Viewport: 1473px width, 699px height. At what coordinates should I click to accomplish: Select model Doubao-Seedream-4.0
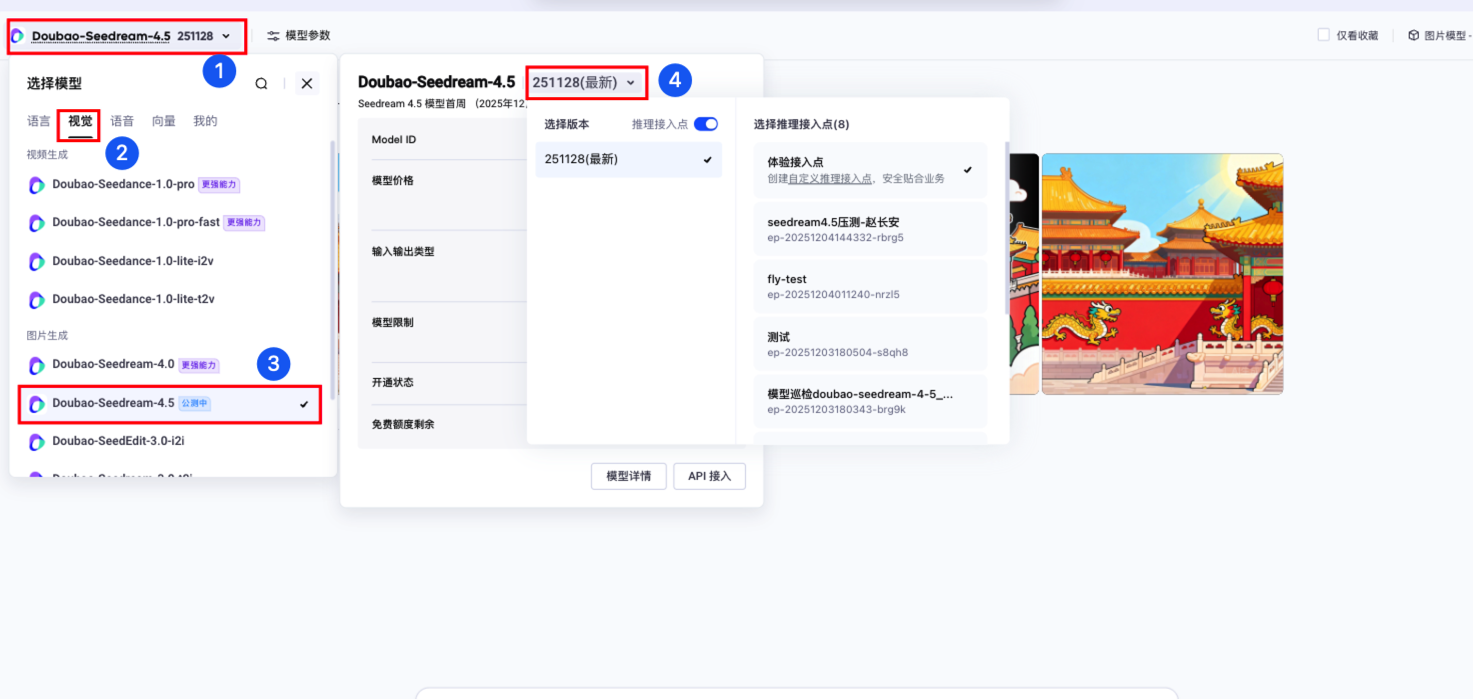[173, 365]
